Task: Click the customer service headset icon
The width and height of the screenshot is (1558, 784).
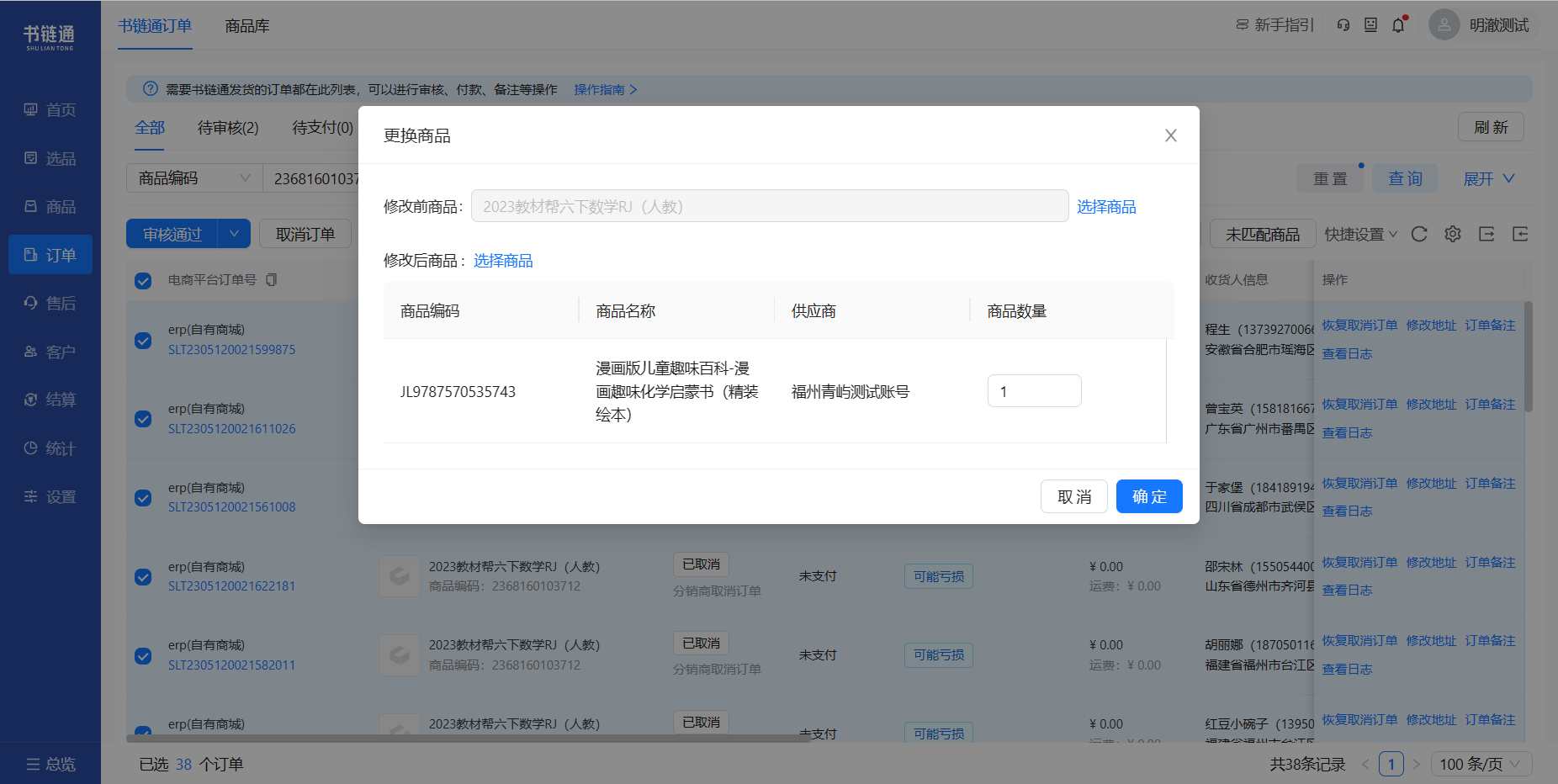Action: 1343,25
